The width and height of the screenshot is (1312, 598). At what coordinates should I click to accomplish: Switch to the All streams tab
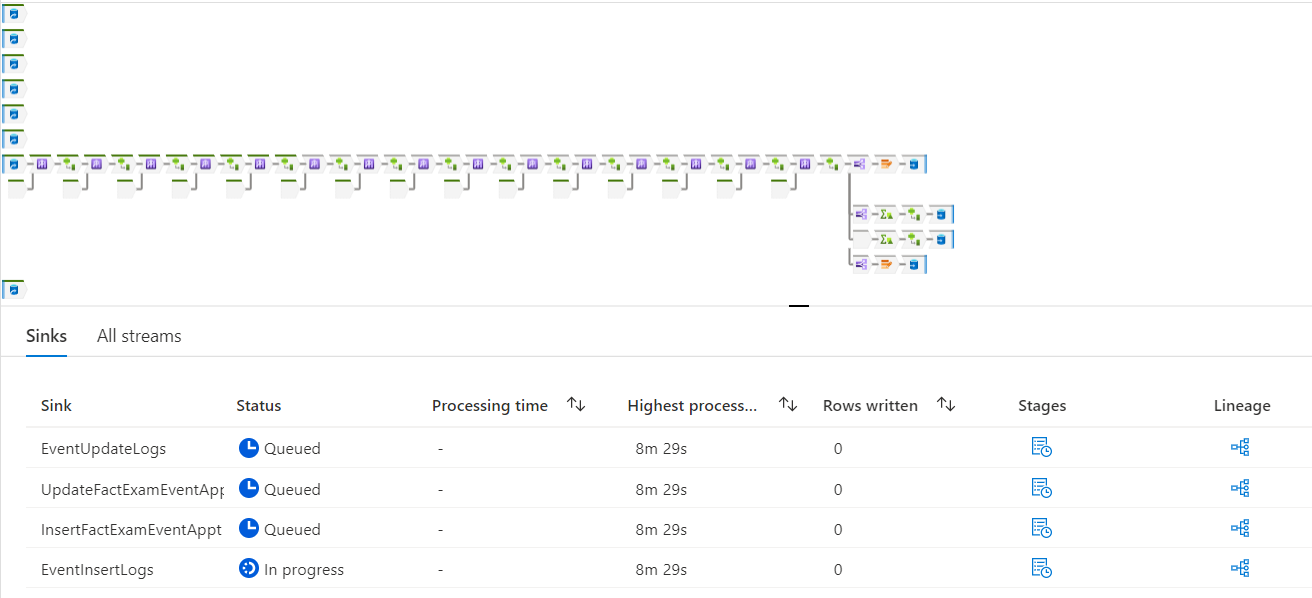click(139, 336)
